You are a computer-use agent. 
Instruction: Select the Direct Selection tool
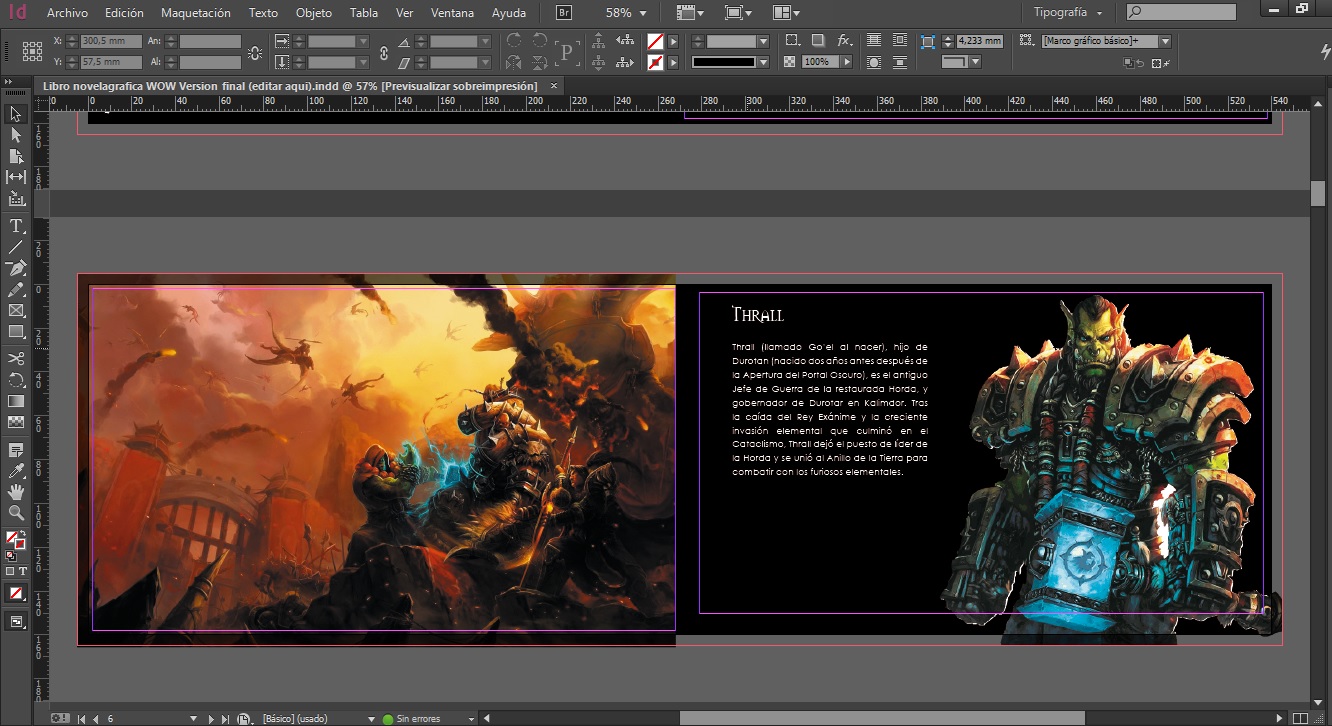pos(16,135)
